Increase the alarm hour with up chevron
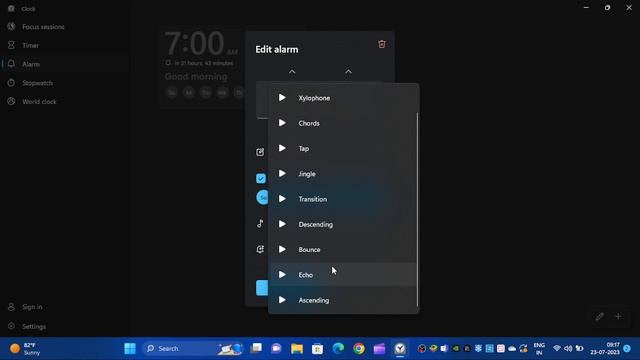 pyautogui.click(x=292, y=72)
